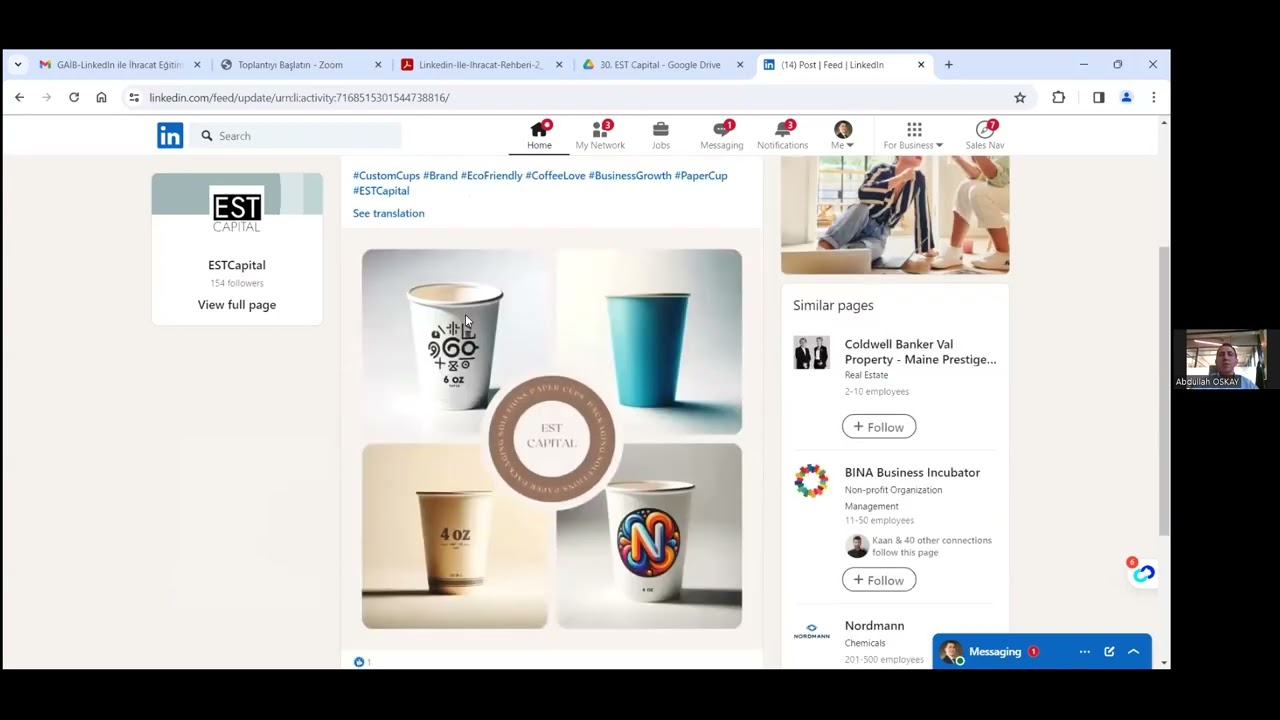The width and height of the screenshot is (1280, 720).
Task: Open My Network icon
Action: click(600, 129)
